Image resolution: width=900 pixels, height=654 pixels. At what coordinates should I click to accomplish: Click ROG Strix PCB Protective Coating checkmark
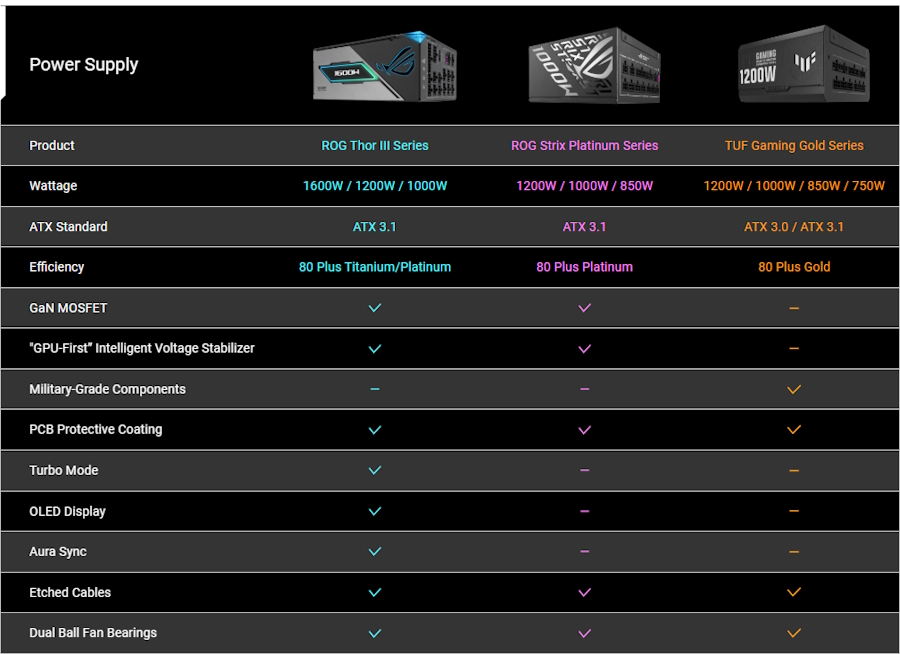click(x=585, y=430)
